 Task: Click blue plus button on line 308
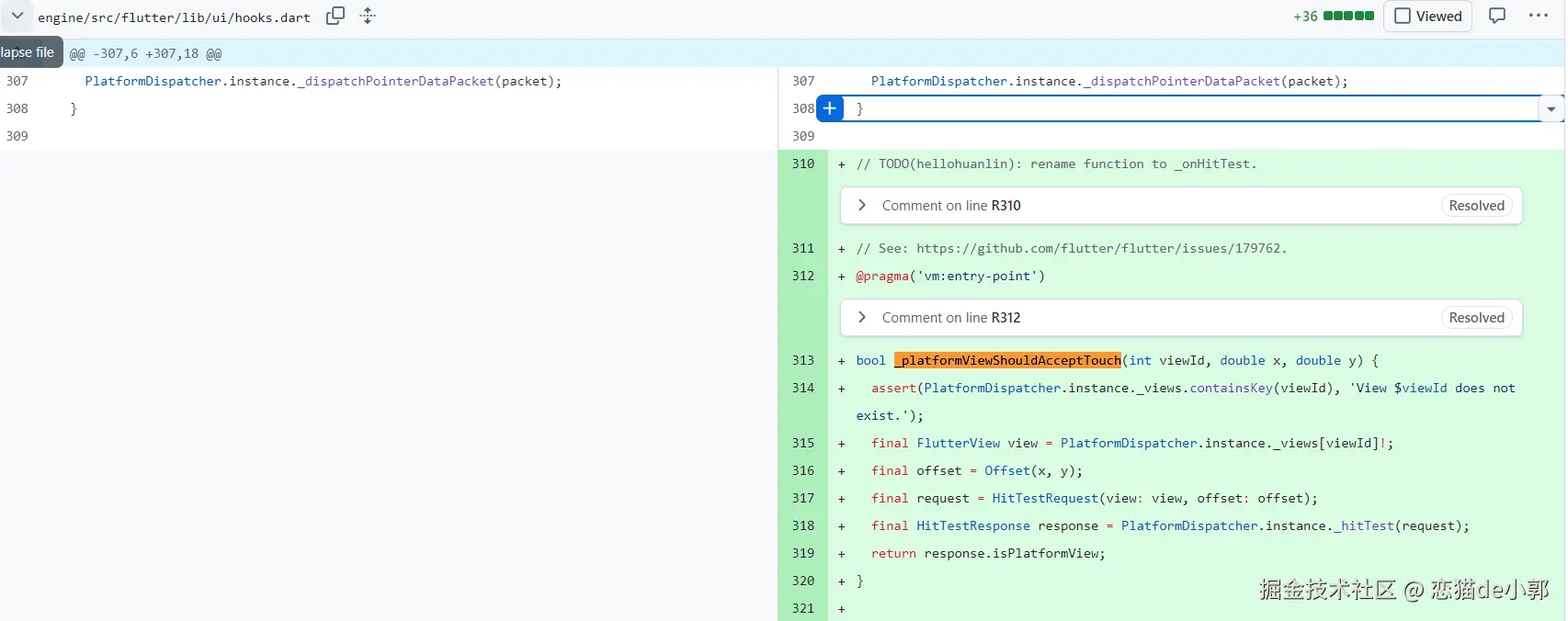[829, 108]
